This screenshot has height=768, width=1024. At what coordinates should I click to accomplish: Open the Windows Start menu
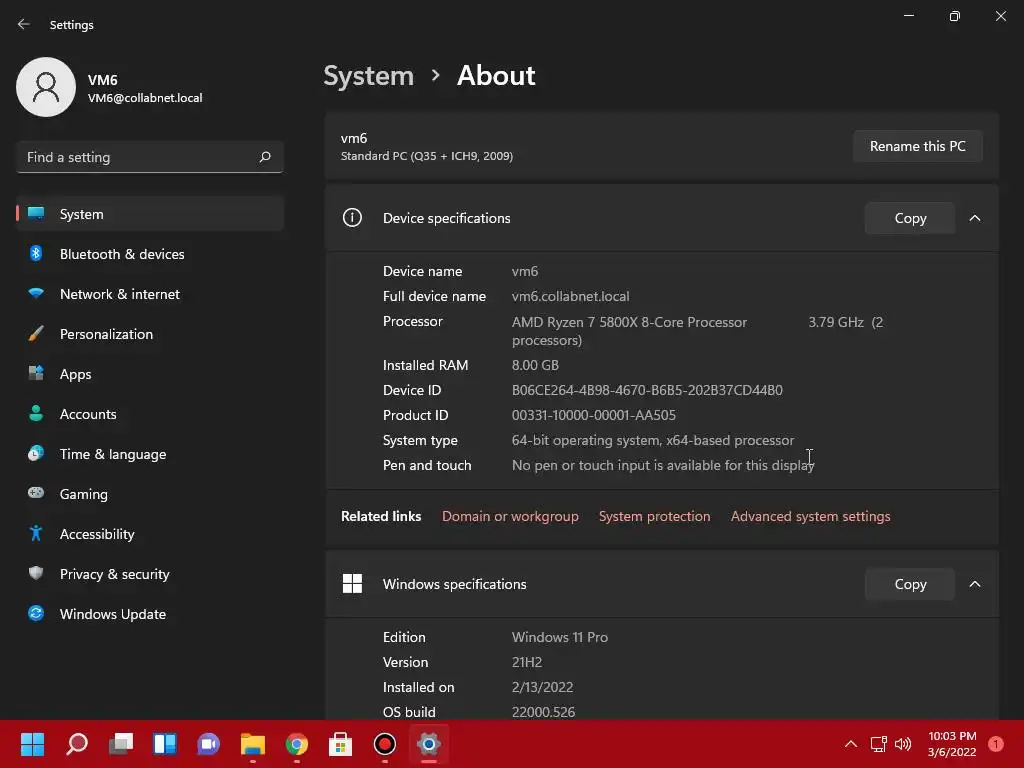click(32, 744)
